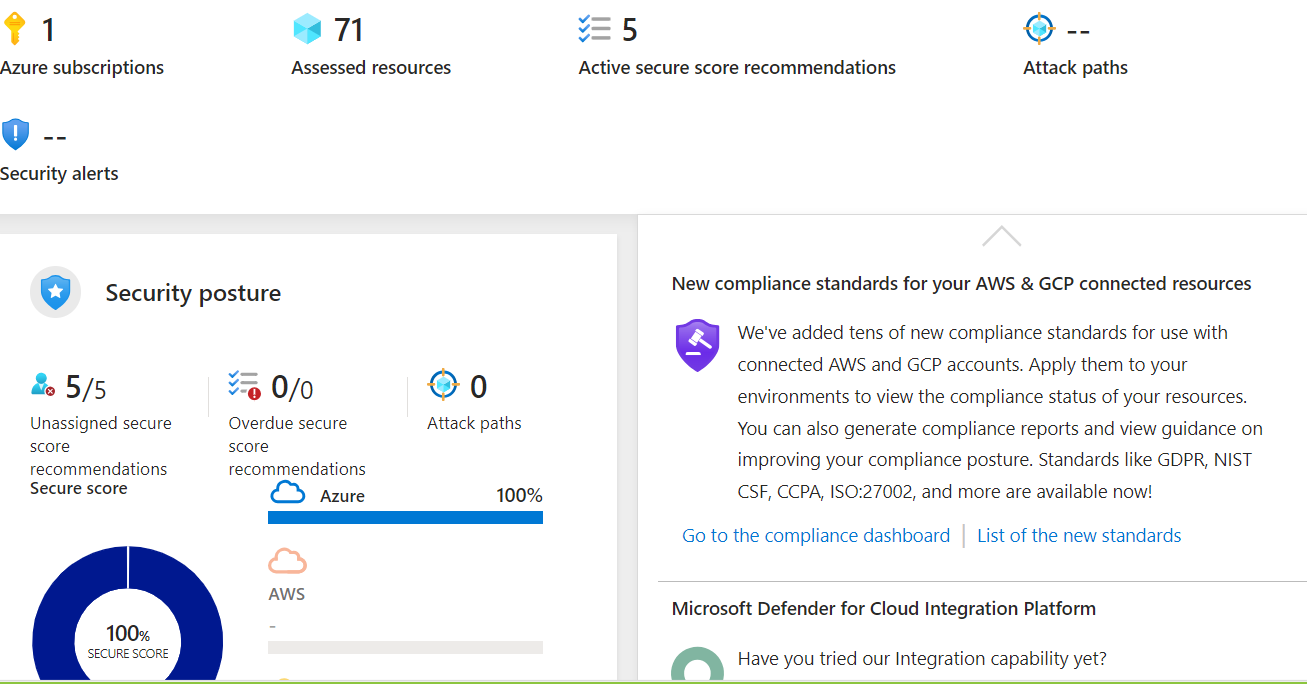Open Active secure score recommendations label
This screenshot has width=1307, height=684.
(737, 68)
